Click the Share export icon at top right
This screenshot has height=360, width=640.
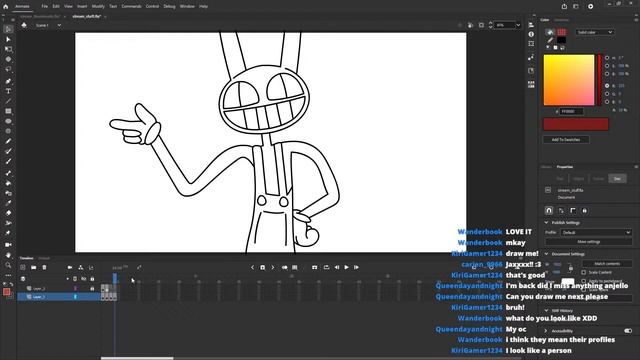coord(564,7)
